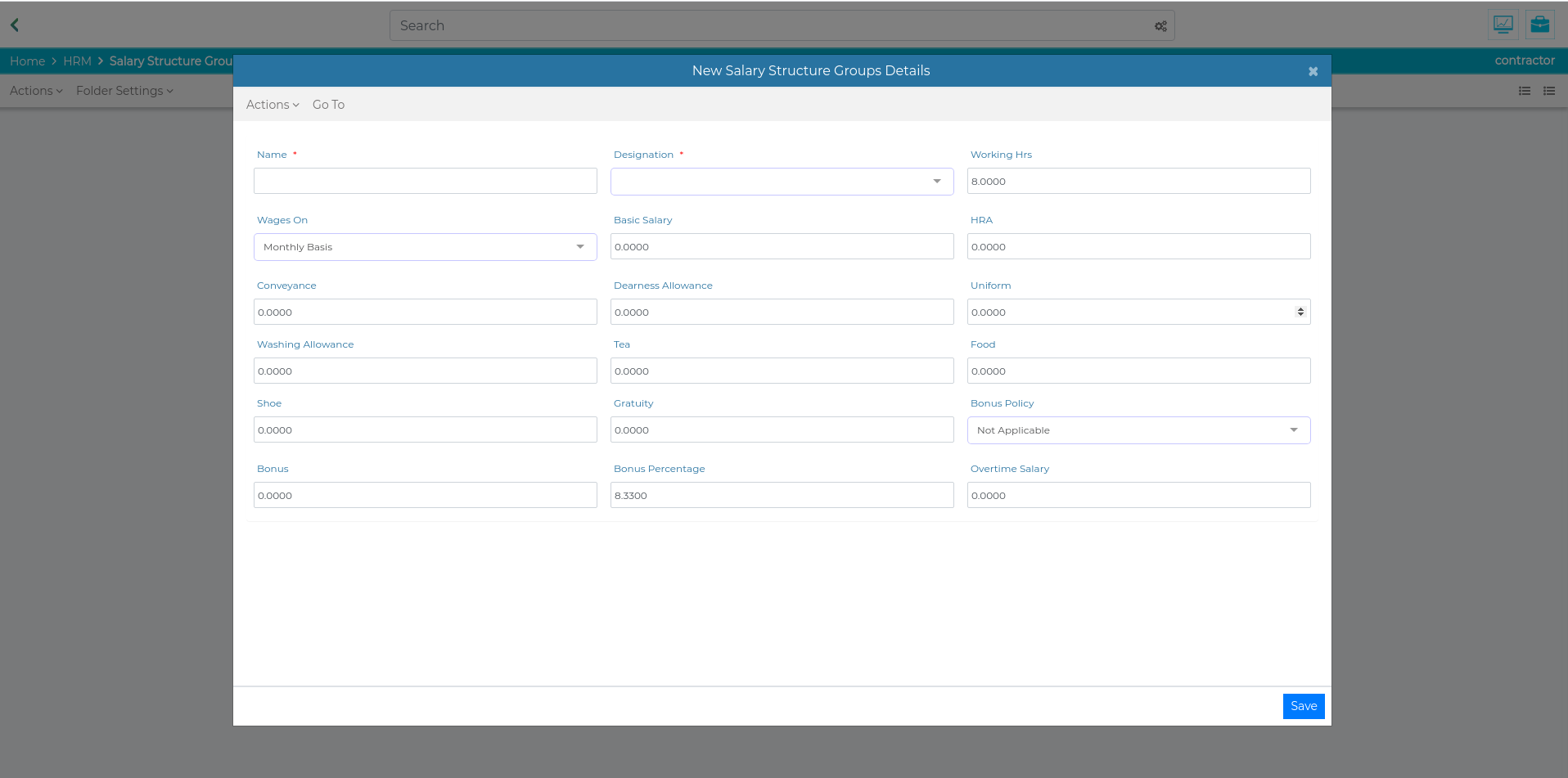The width and height of the screenshot is (1568, 778).
Task: Click the Designation field label
Action: click(643, 155)
